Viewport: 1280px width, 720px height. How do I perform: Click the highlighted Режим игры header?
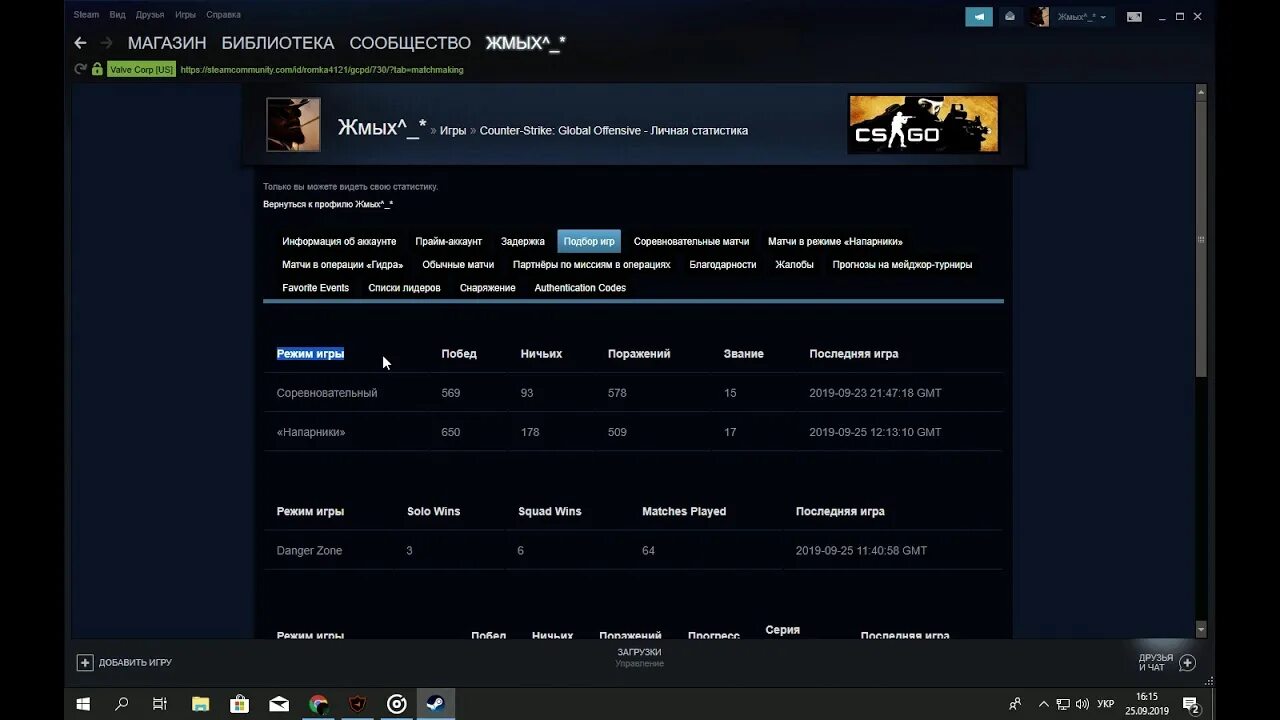coord(310,354)
